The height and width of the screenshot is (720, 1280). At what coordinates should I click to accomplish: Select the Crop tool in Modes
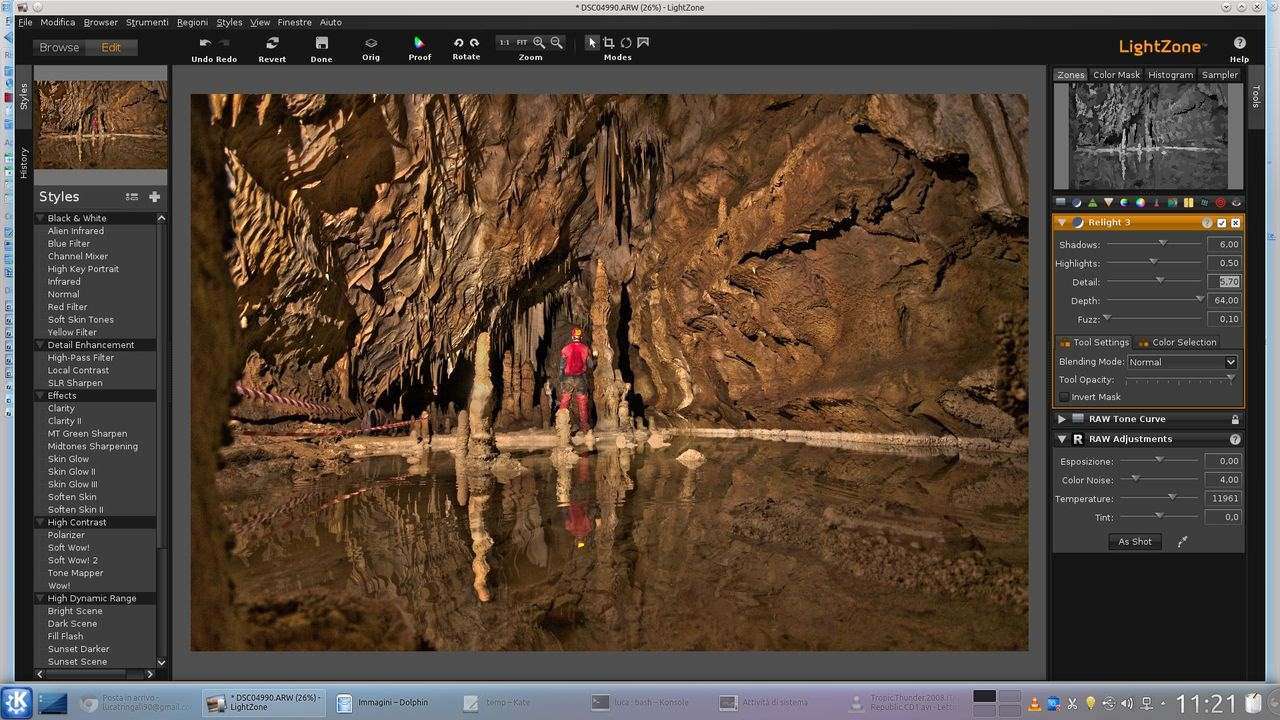pyautogui.click(x=608, y=43)
